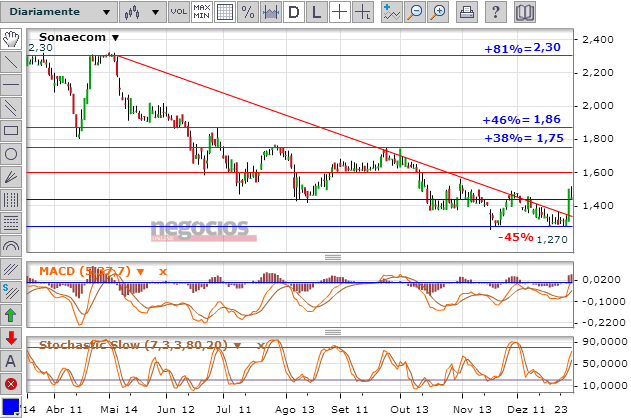Viewport: 631px width, 418px height.
Task: Select the A text annotation tool
Action: 11,361
